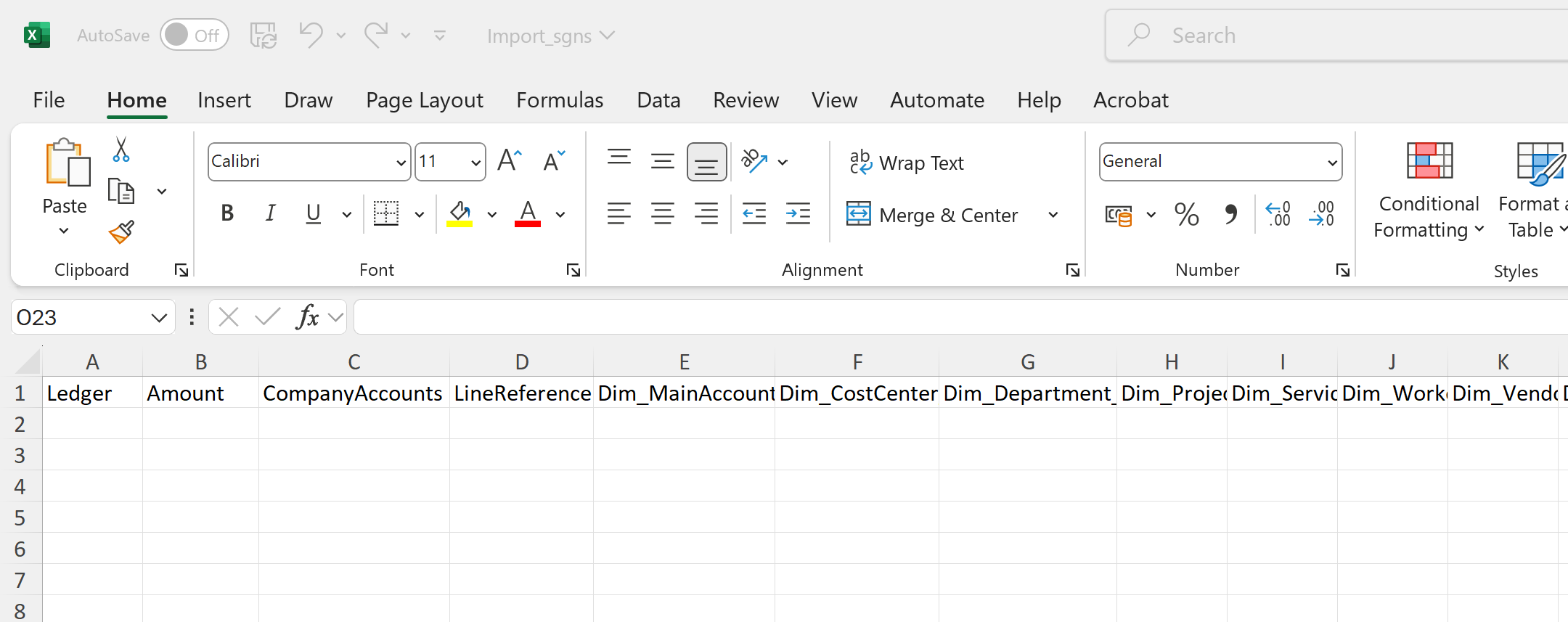1568x622 pixels.
Task: Click Increase Indent icon
Action: (798, 213)
